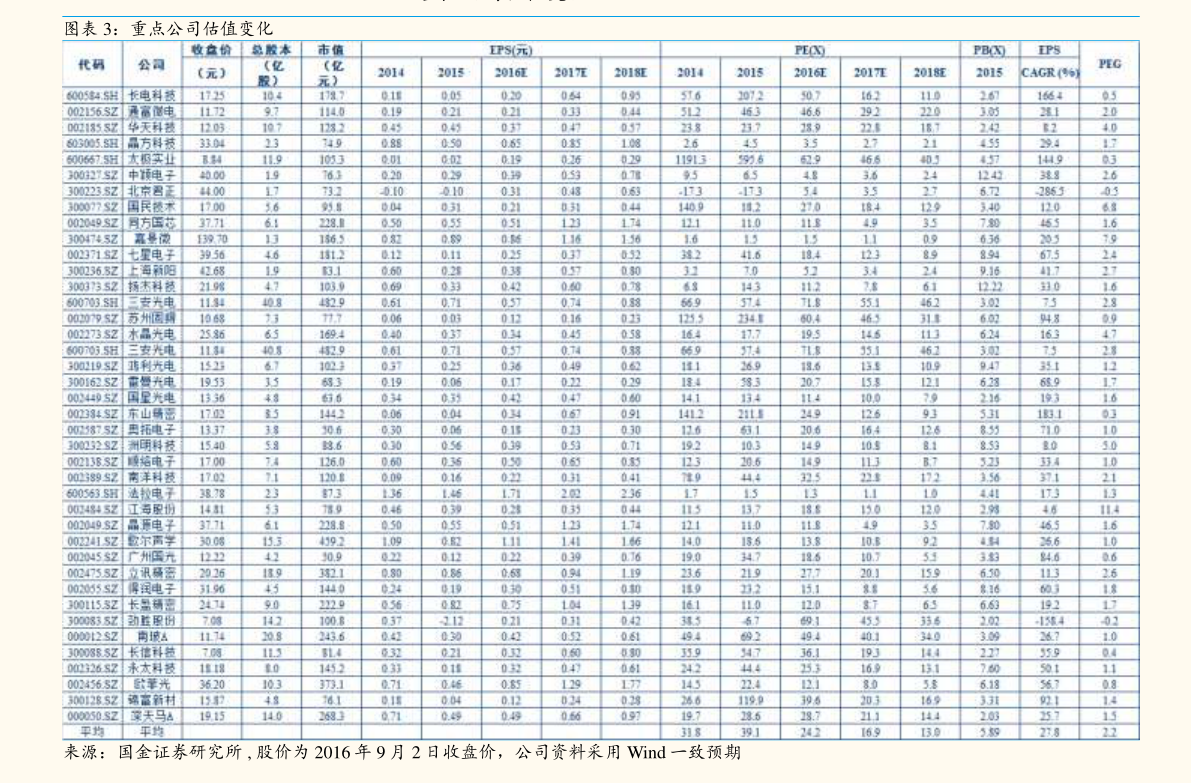The width and height of the screenshot is (1191, 783).
Task: Click market value 373.1 in 002456.SZ row
Action: [x=331, y=684]
